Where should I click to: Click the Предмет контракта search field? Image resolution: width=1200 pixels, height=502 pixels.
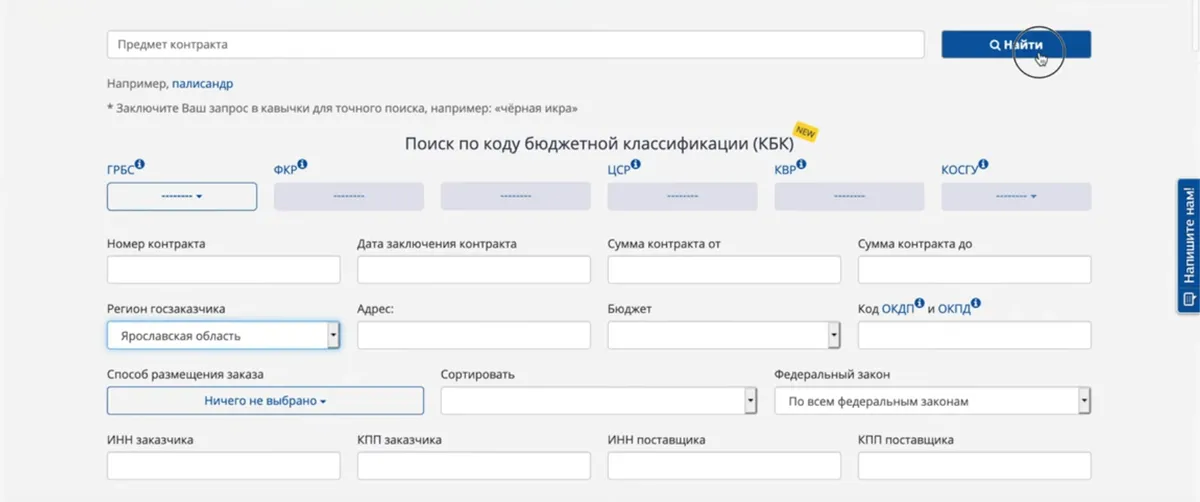pyautogui.click(x=515, y=45)
